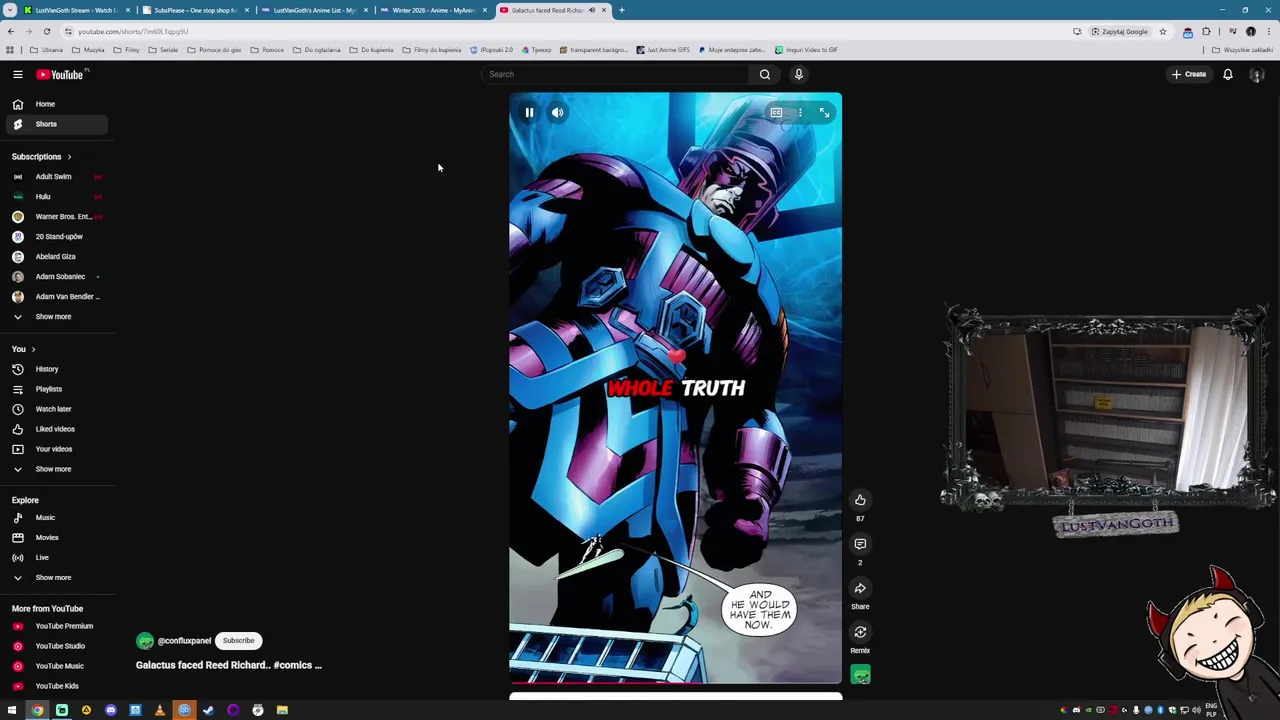This screenshot has height=720, width=1280.
Task: Open the Create button
Action: pos(1189,74)
